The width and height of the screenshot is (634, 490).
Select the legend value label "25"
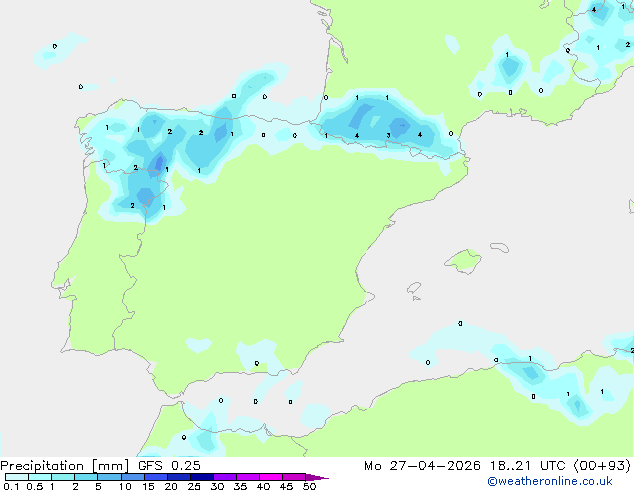tap(194, 486)
